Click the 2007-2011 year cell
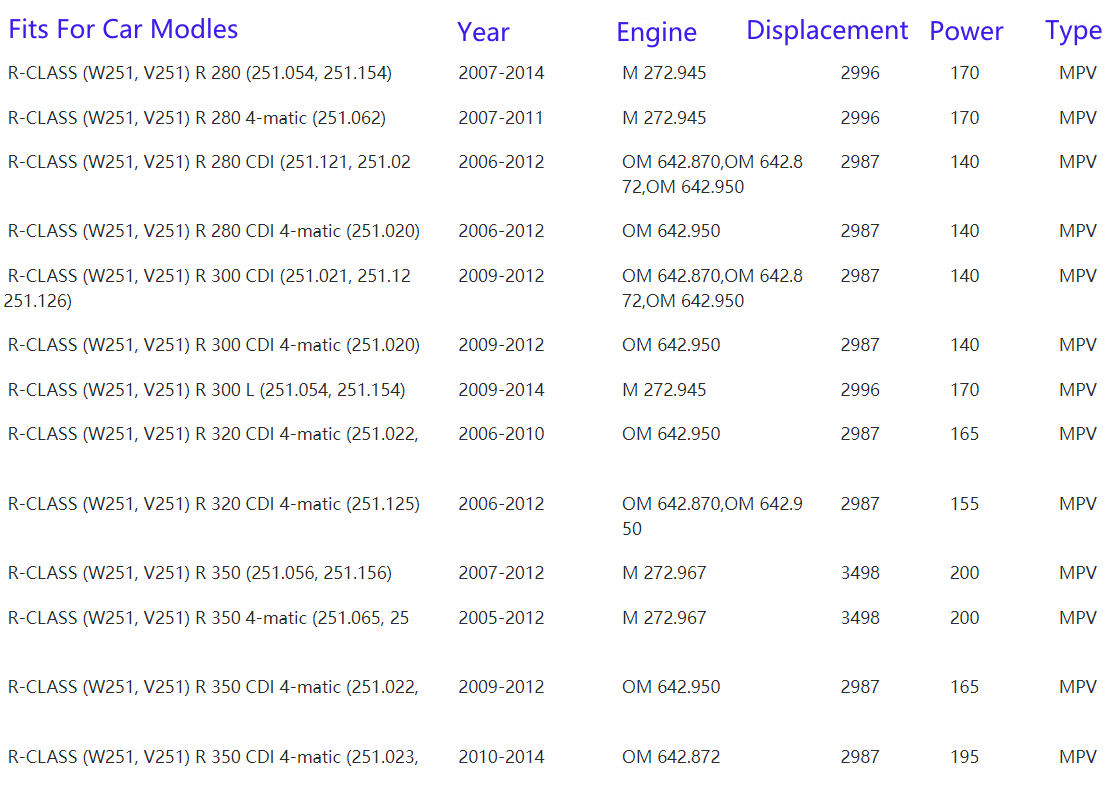Viewport: 1117px width, 786px height. pyautogui.click(x=501, y=118)
